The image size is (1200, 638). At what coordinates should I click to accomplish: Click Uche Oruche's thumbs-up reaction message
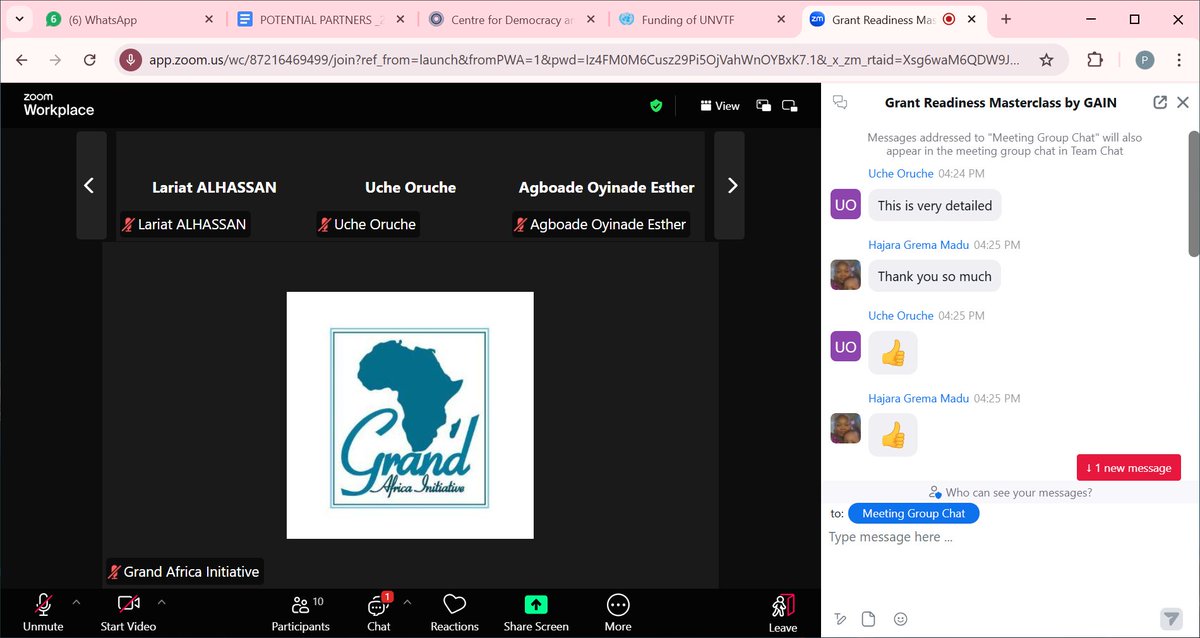click(x=892, y=351)
